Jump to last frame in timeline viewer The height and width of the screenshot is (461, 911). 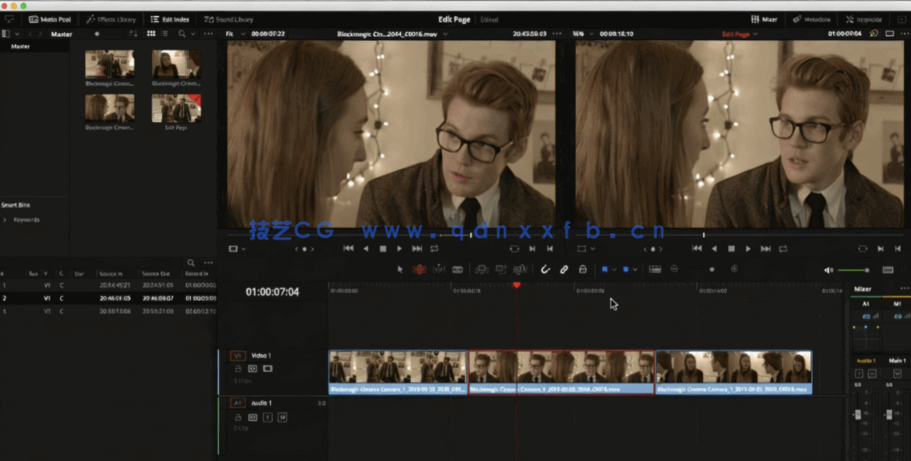point(766,249)
